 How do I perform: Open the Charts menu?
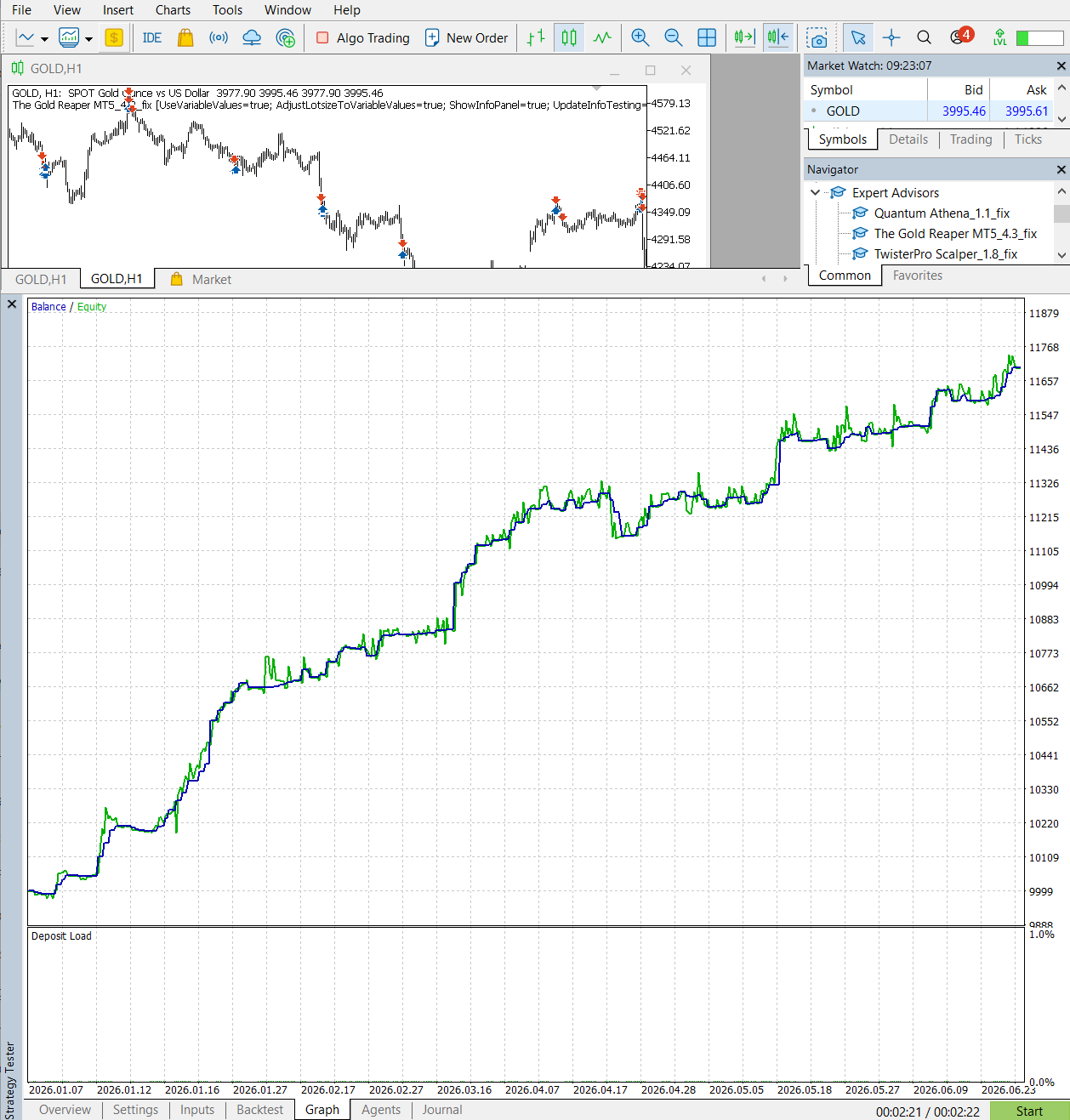(173, 10)
